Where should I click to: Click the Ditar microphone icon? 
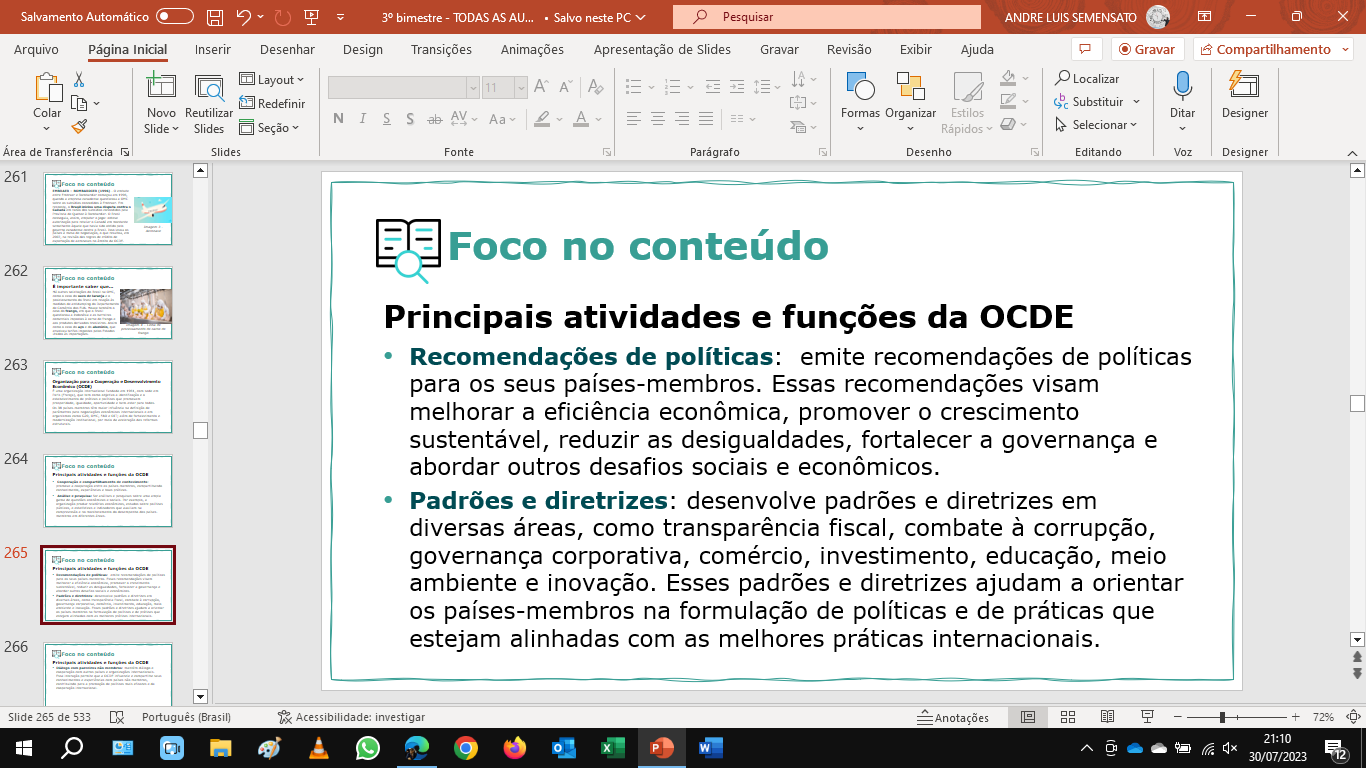(1183, 87)
